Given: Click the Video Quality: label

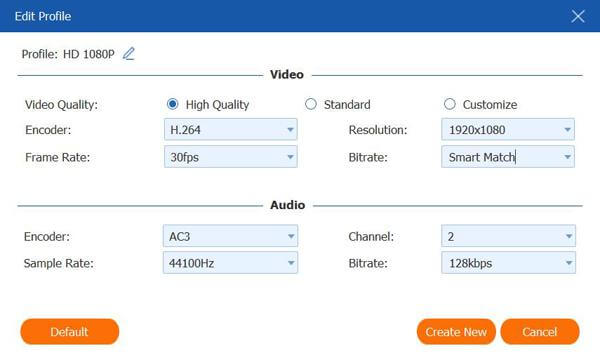Looking at the screenshot, I should coord(61,104).
